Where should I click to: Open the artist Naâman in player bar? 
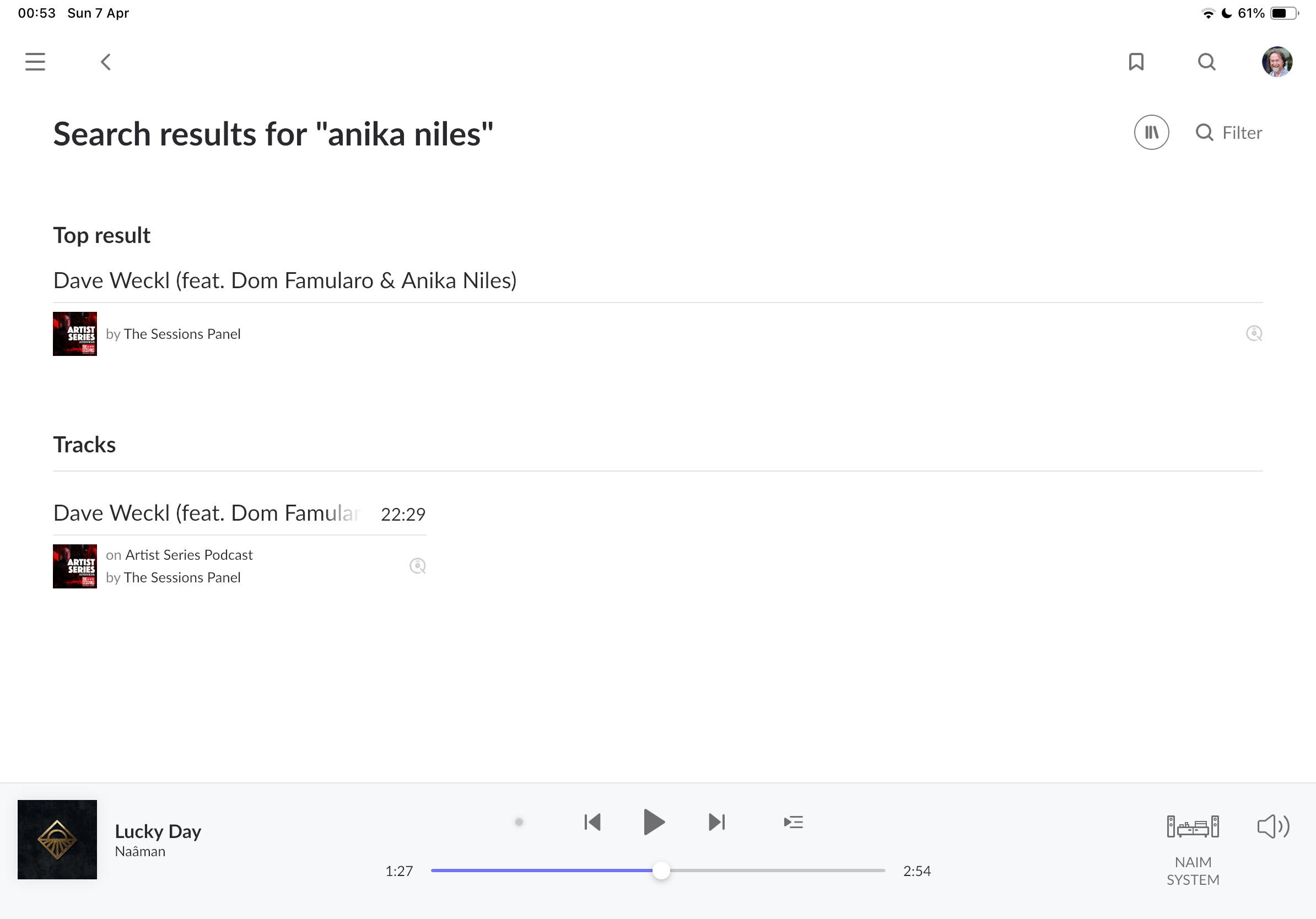(x=140, y=851)
